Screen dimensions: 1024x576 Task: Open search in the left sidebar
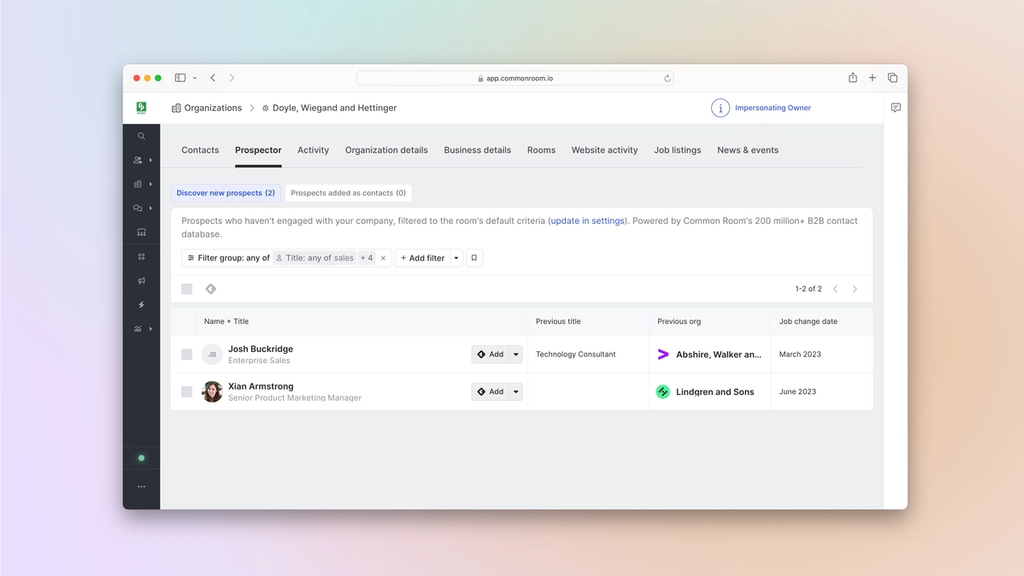pyautogui.click(x=141, y=136)
